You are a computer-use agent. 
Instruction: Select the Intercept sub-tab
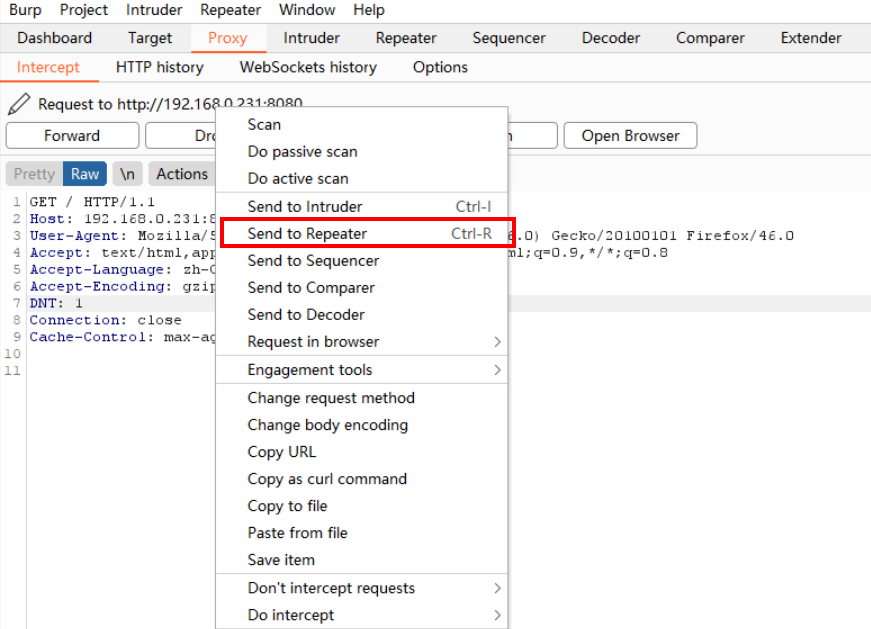click(x=48, y=67)
